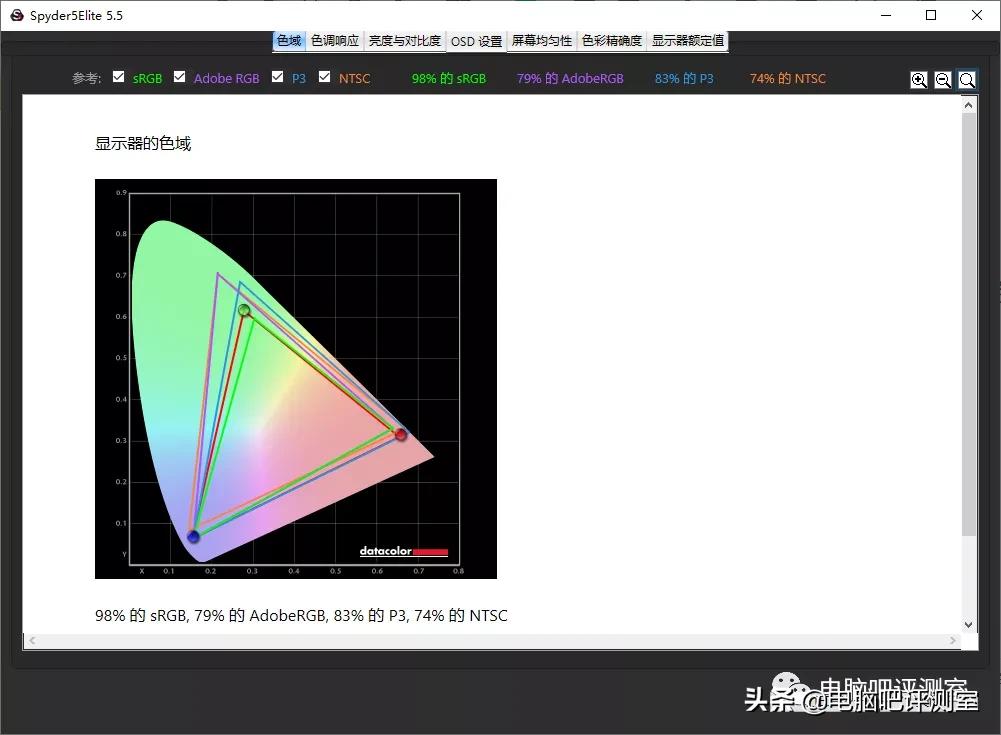This screenshot has height=735, width=1001.
Task: Open the 亮度与对比度 tab
Action: pyautogui.click(x=404, y=40)
